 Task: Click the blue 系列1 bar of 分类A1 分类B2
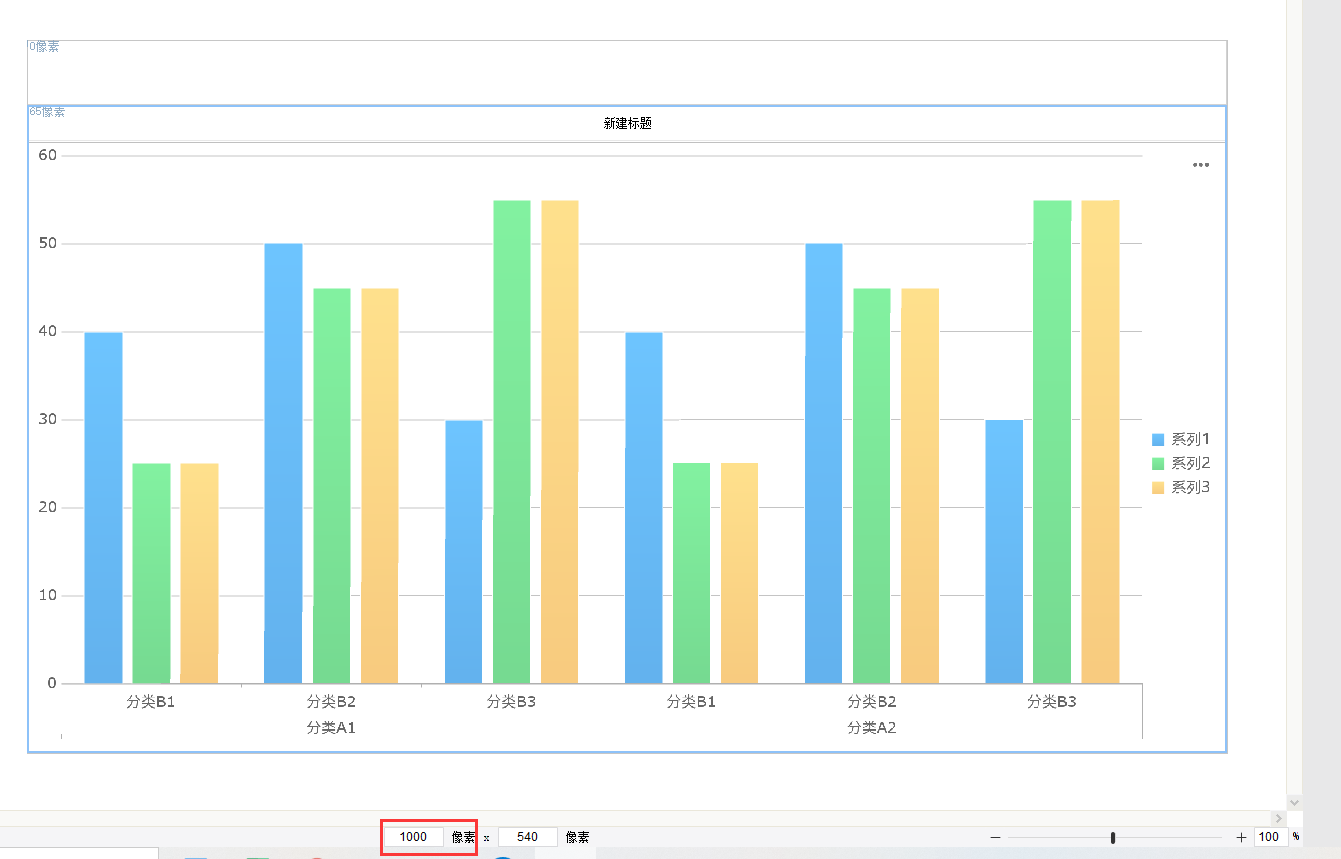(x=283, y=464)
